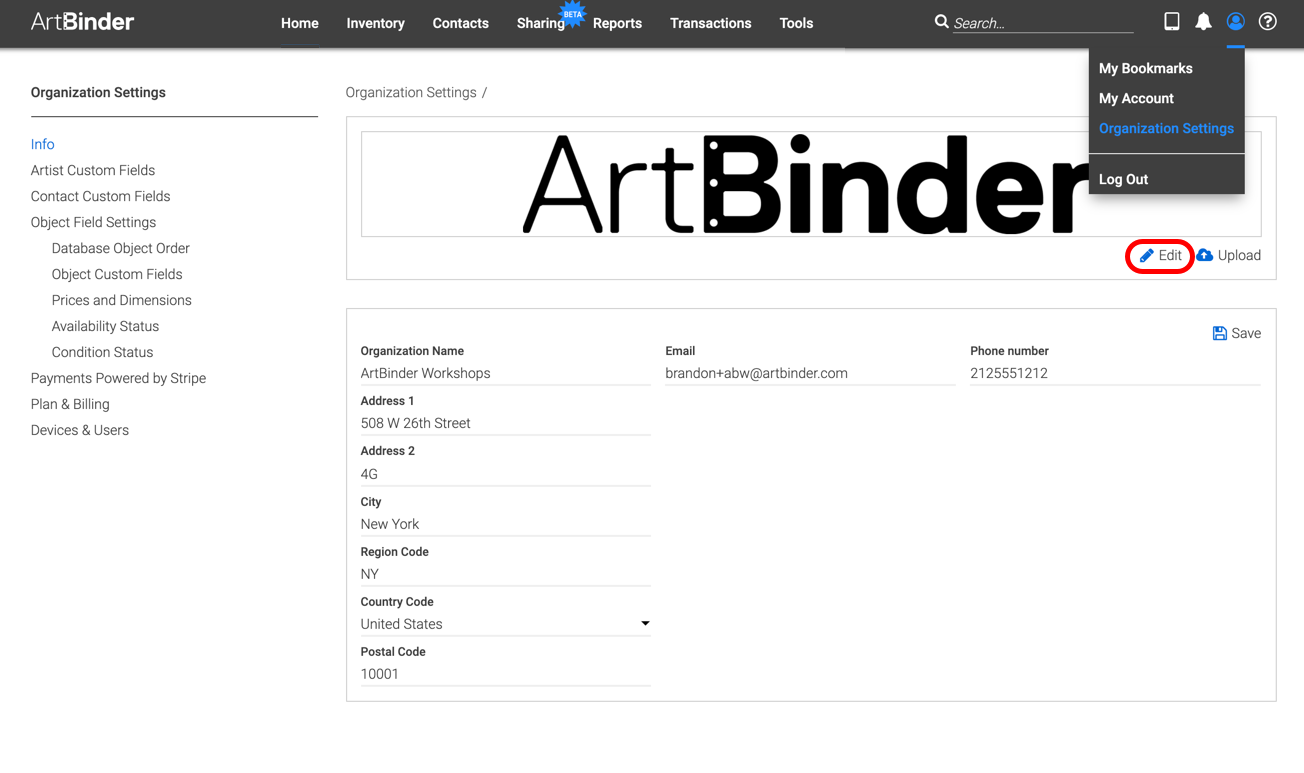The image size is (1304, 773).
Task: Click the Organization Settings breadcrumb
Action: (411, 92)
